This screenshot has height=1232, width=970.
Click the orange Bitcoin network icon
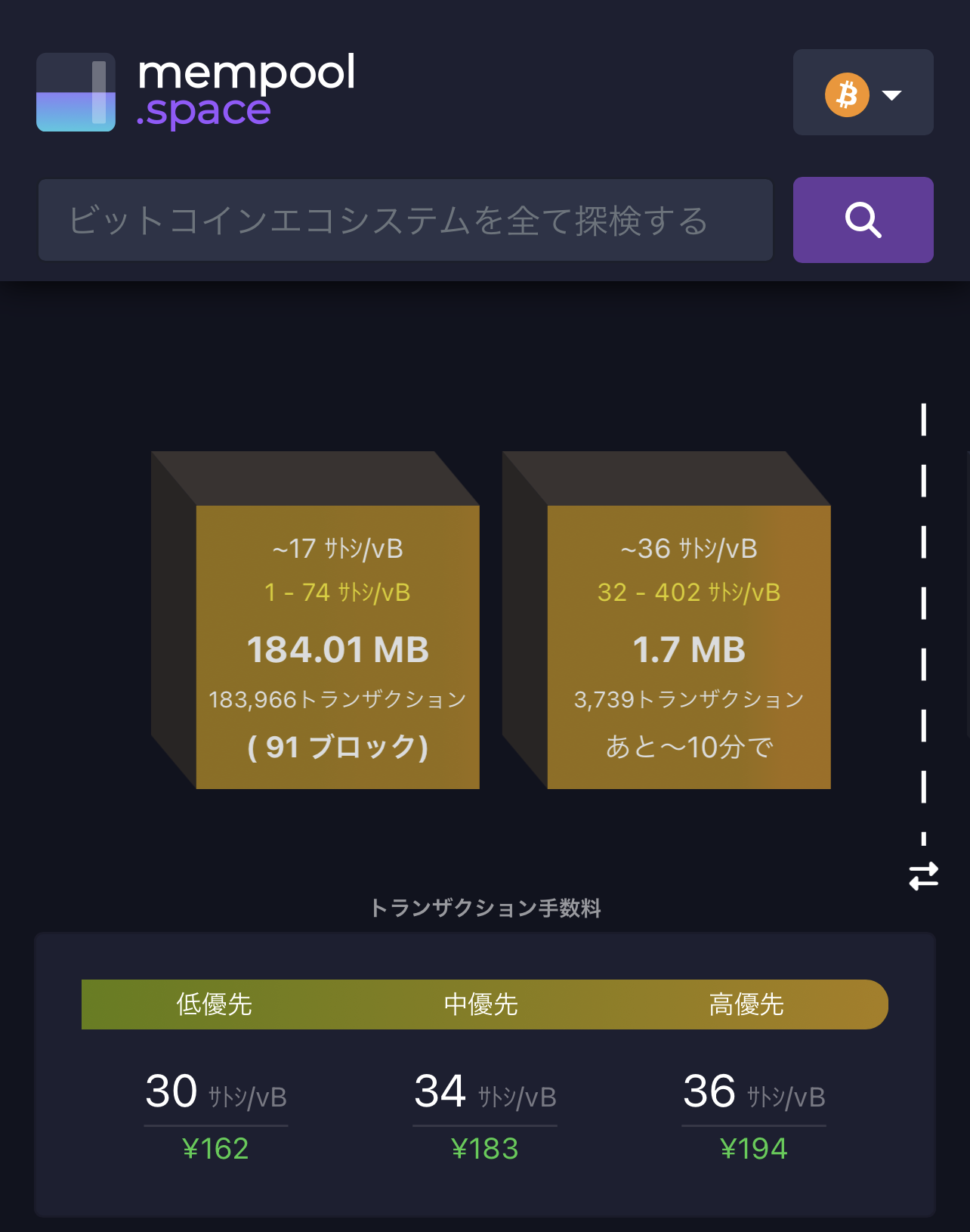[x=847, y=94]
